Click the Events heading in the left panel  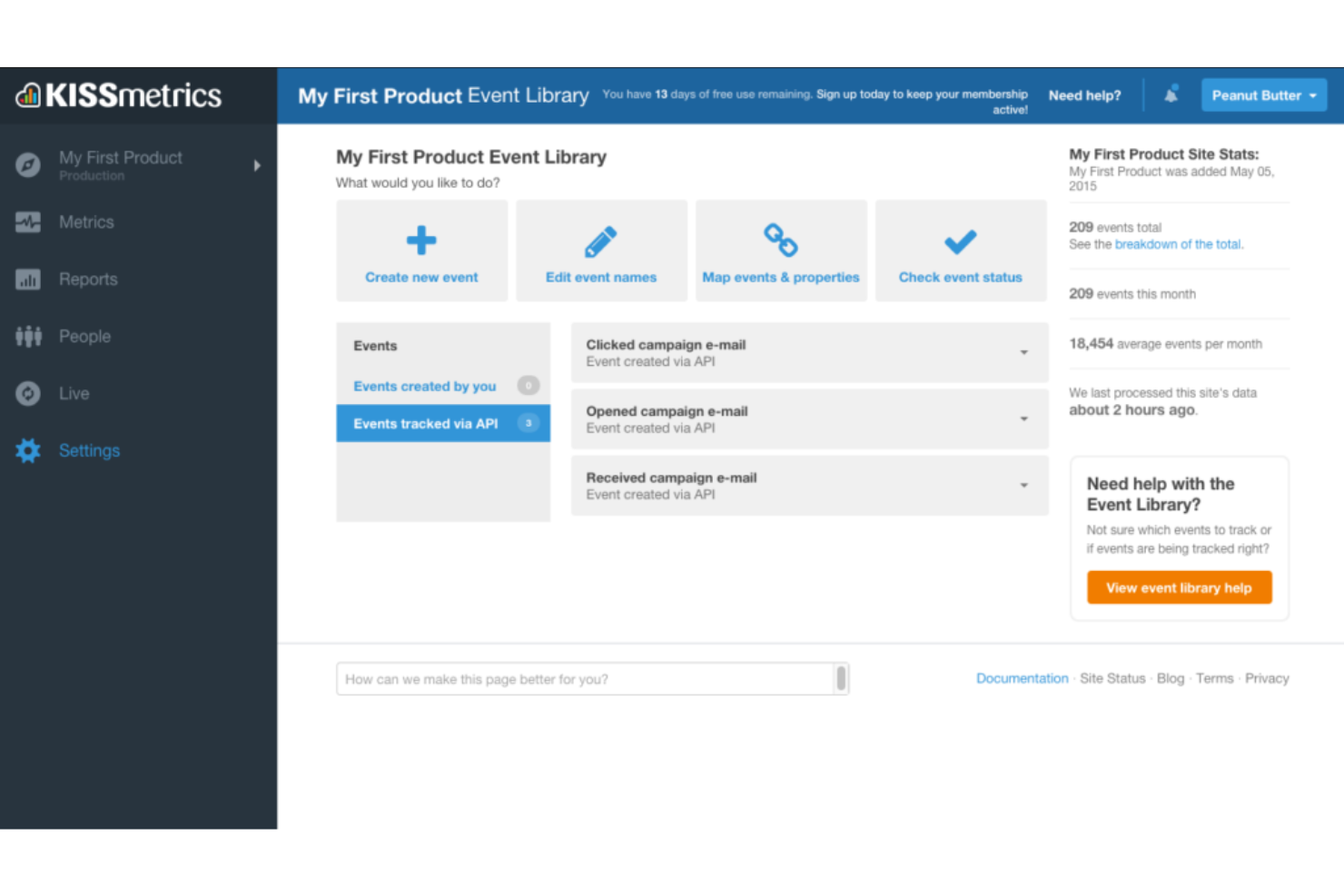point(375,346)
